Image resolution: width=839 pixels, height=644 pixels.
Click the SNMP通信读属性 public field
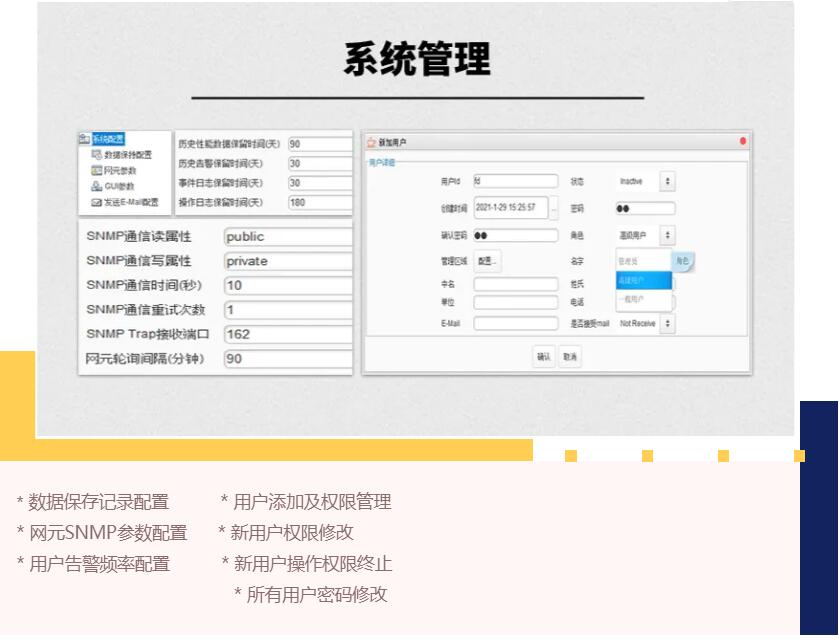pyautogui.click(x=287, y=238)
